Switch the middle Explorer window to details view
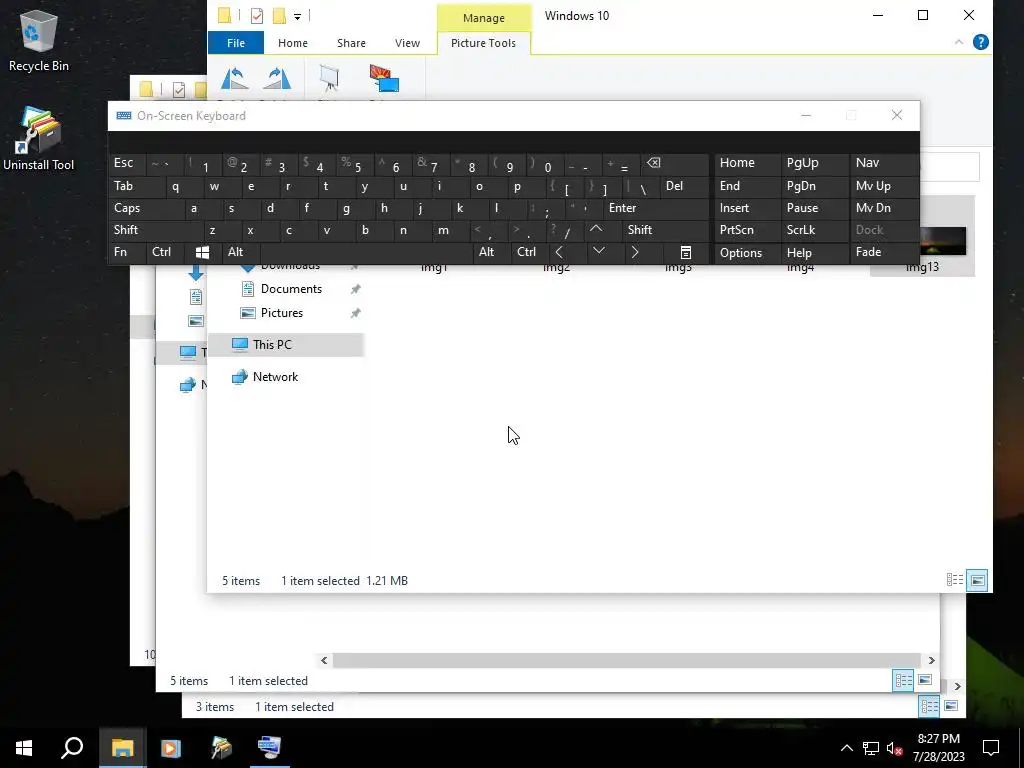 [x=903, y=680]
